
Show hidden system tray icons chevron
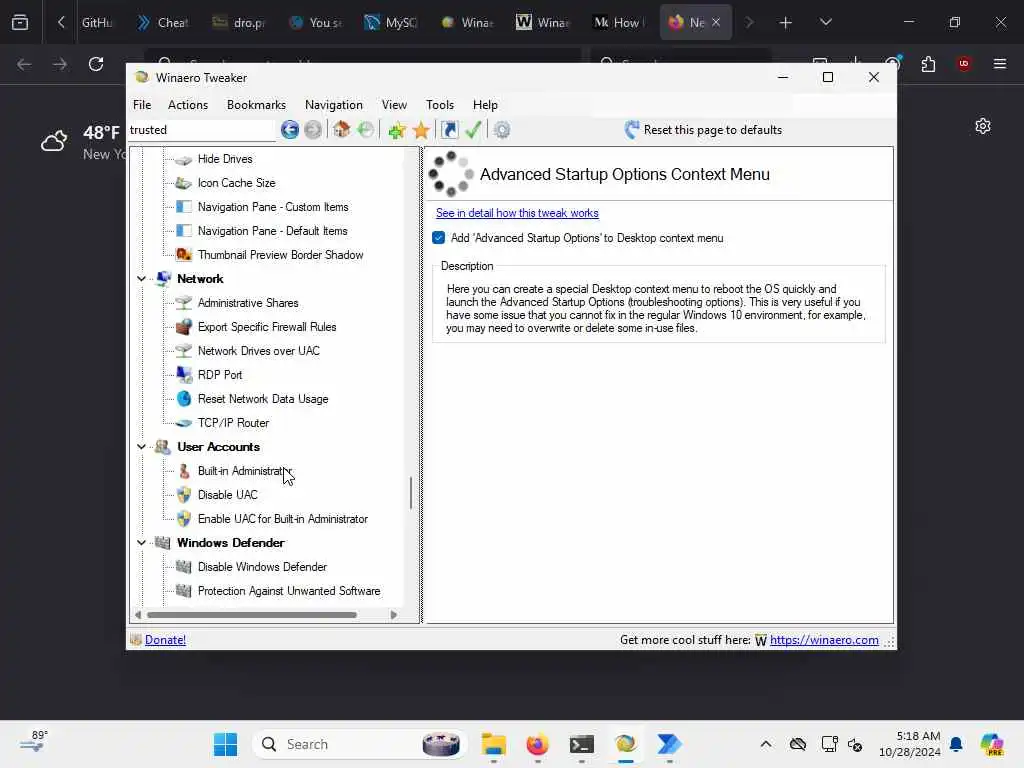coord(766,744)
